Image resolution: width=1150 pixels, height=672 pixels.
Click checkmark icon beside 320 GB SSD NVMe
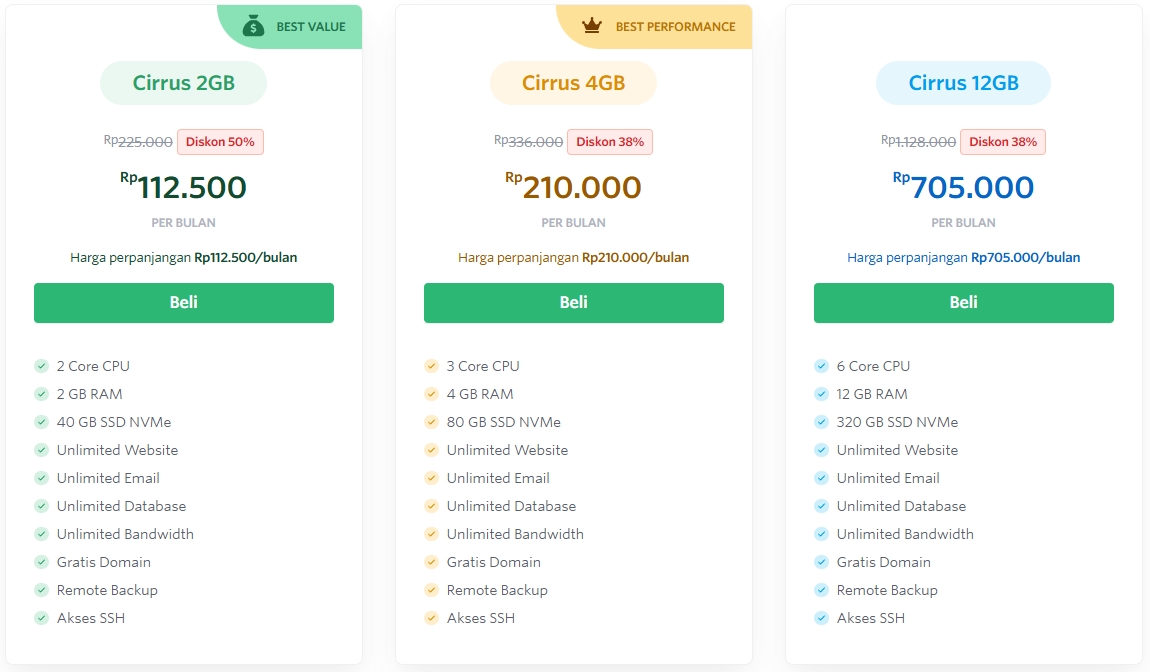[x=821, y=422]
